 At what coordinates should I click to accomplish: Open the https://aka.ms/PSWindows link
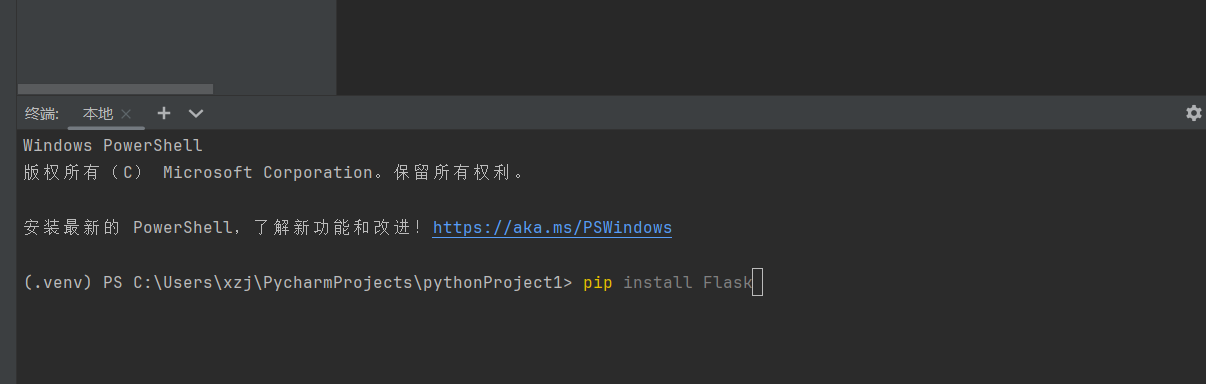click(552, 228)
